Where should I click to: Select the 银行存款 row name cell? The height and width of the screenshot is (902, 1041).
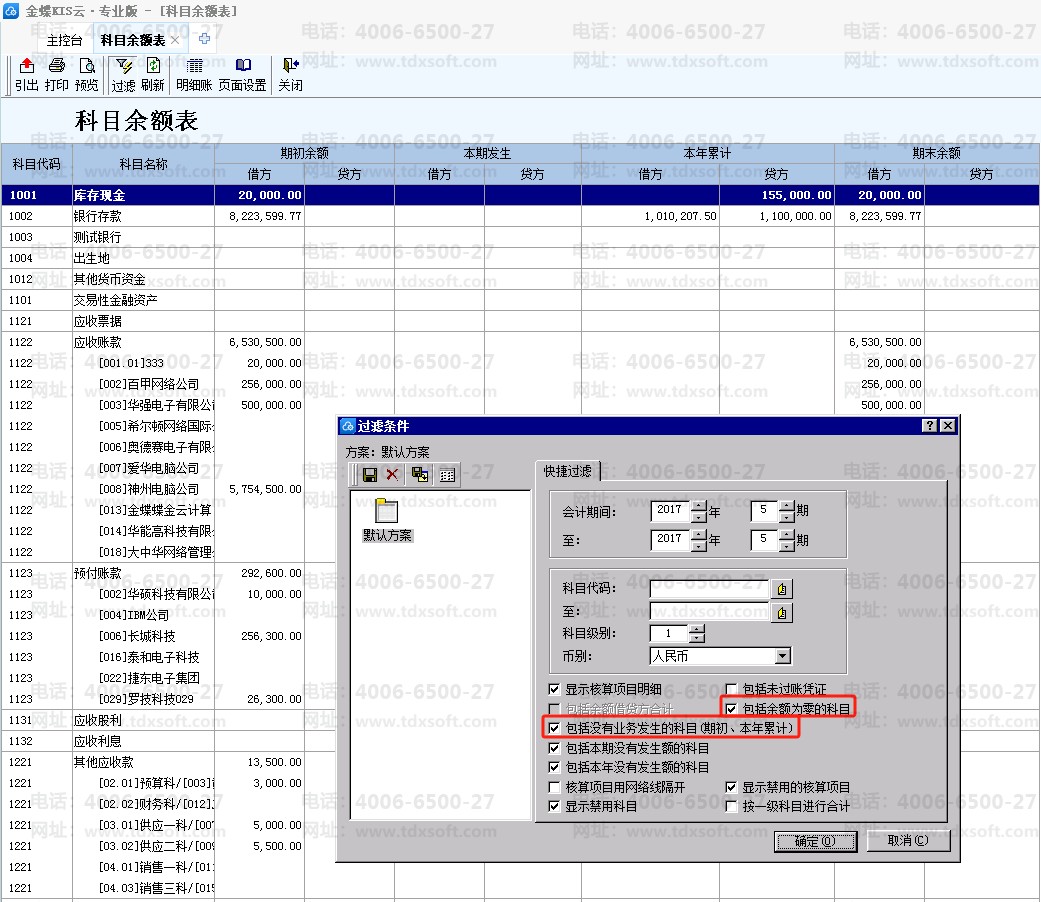[143, 216]
